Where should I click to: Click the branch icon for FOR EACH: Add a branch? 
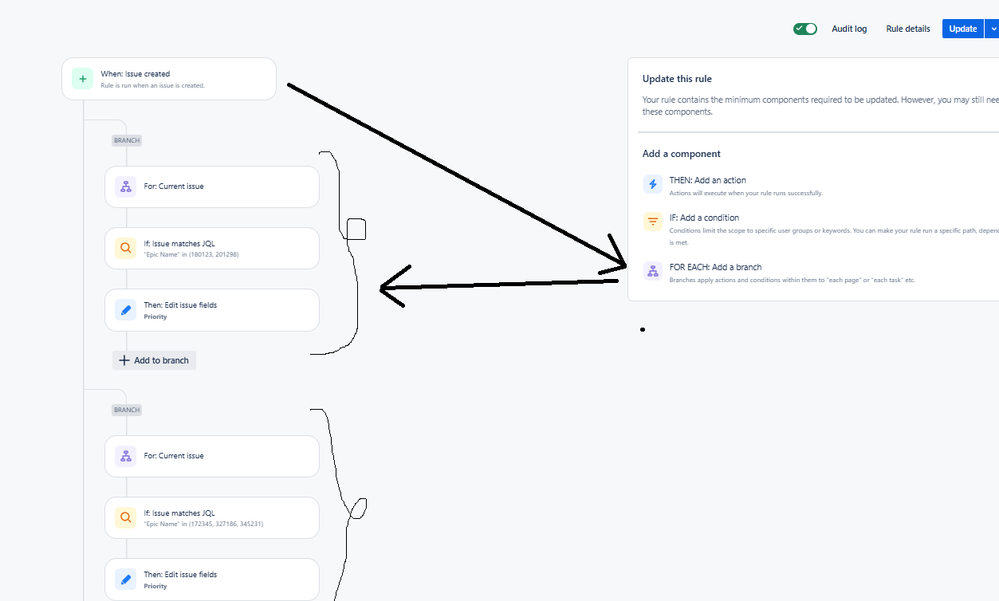click(652, 270)
